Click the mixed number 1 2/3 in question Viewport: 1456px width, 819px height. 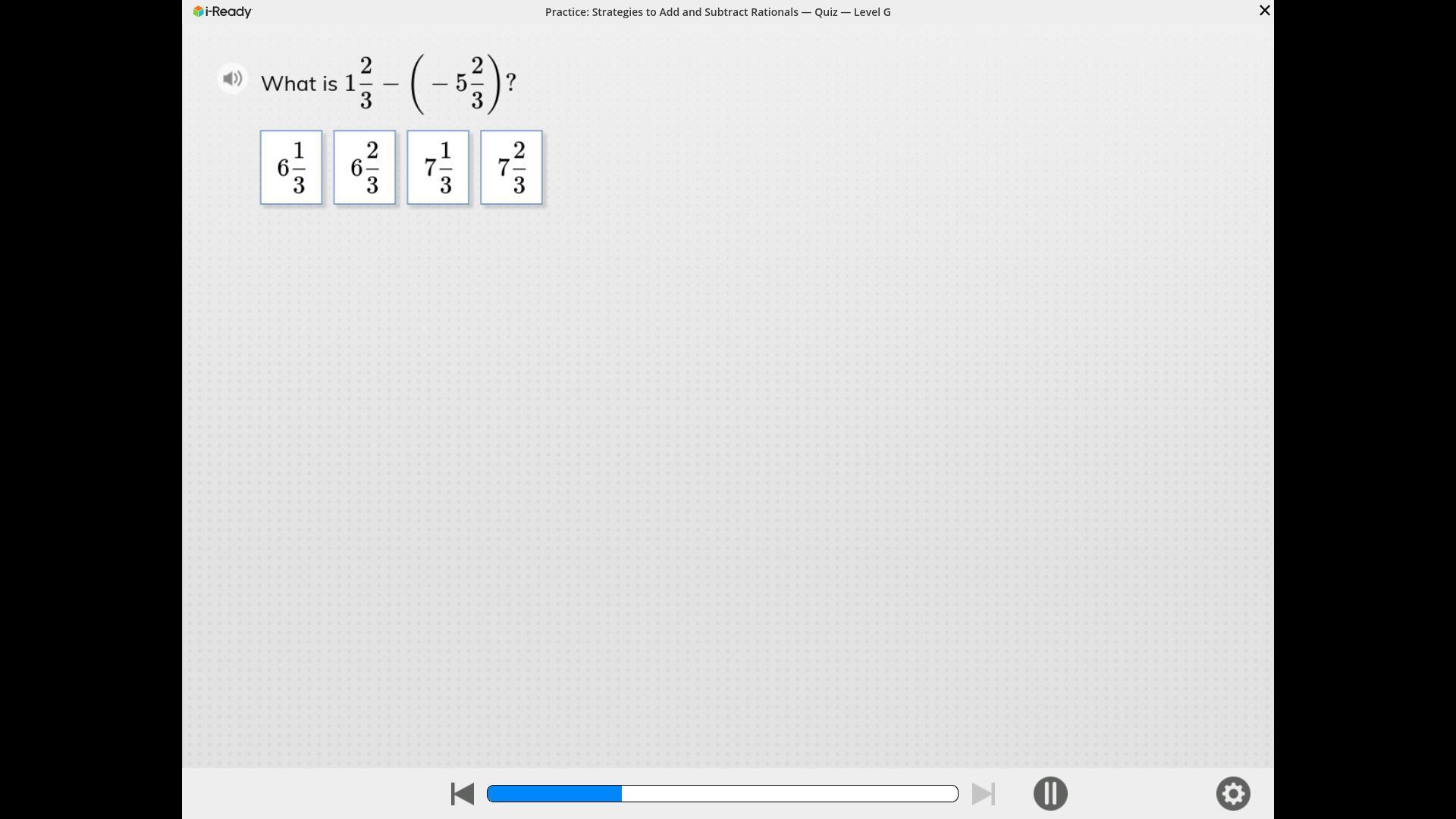[359, 83]
